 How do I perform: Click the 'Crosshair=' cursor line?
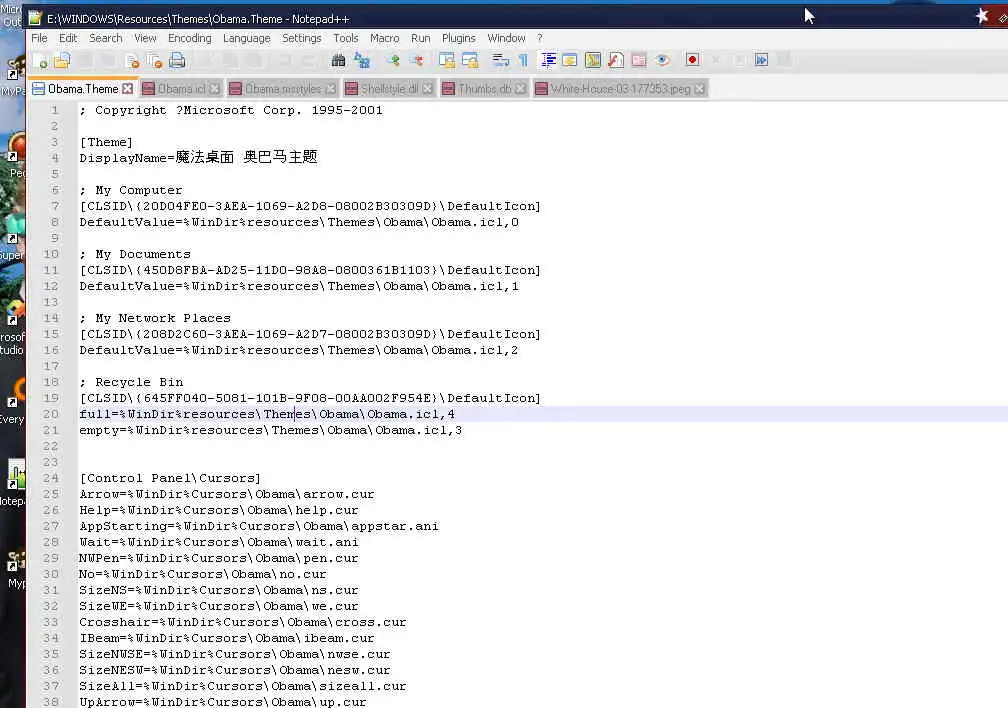[243, 622]
